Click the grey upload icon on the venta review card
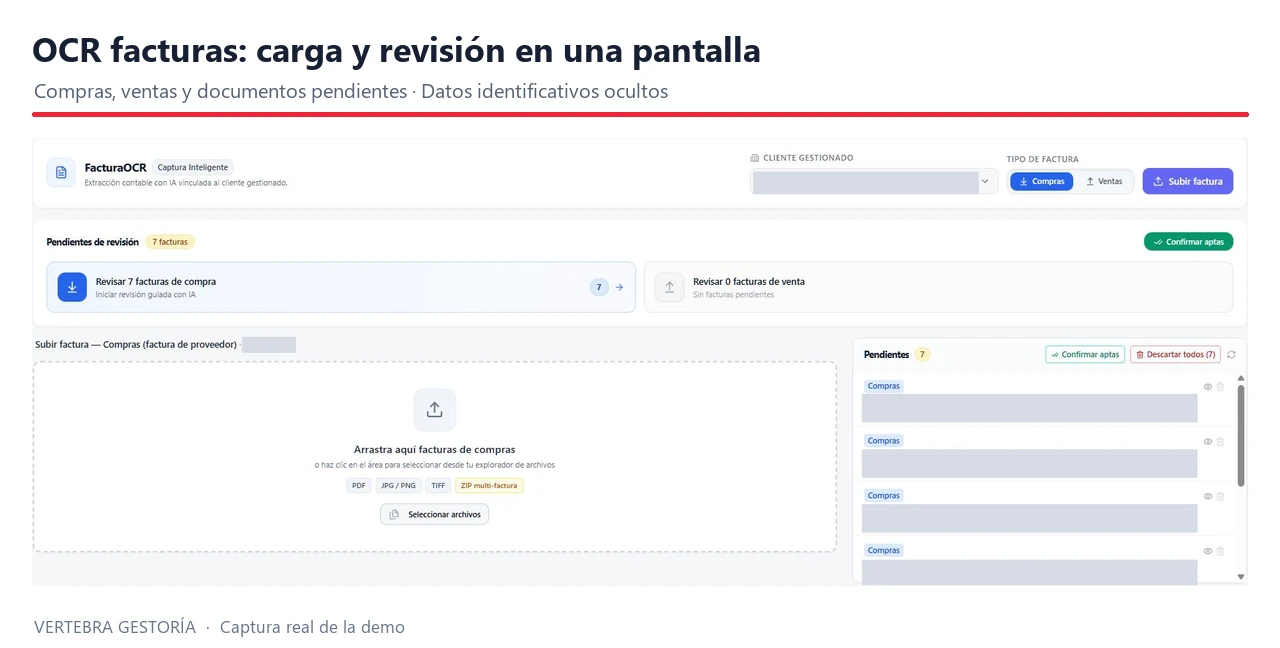 point(669,287)
